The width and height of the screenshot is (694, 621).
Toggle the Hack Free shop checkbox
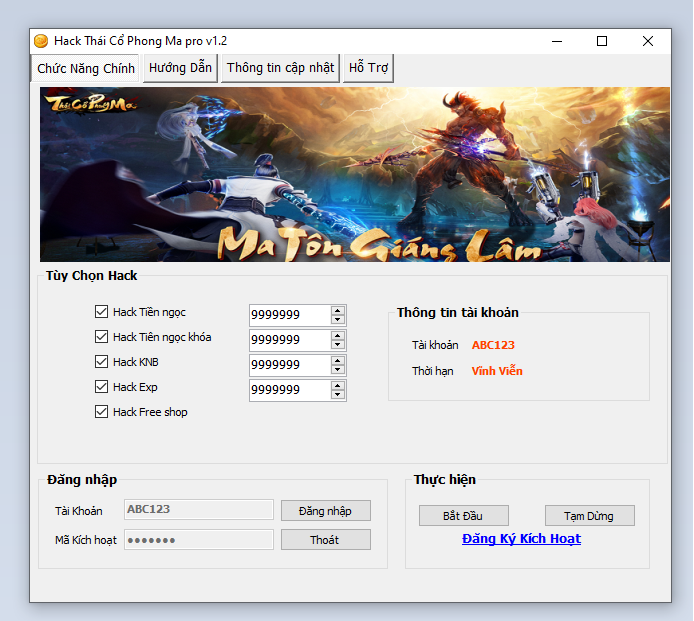tap(101, 412)
